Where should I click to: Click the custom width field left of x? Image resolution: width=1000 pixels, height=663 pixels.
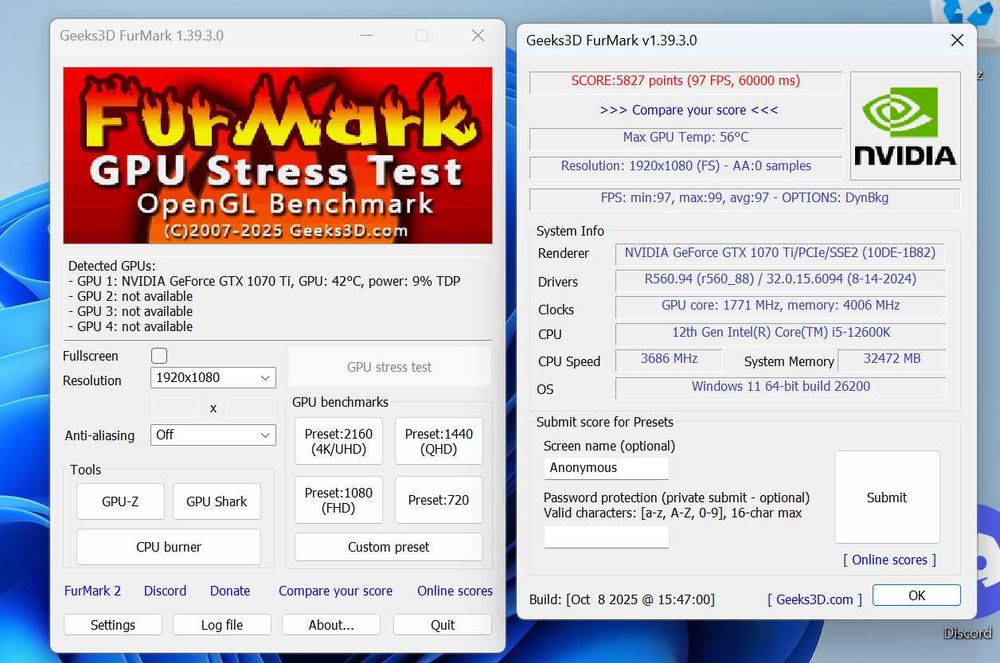[x=175, y=407]
